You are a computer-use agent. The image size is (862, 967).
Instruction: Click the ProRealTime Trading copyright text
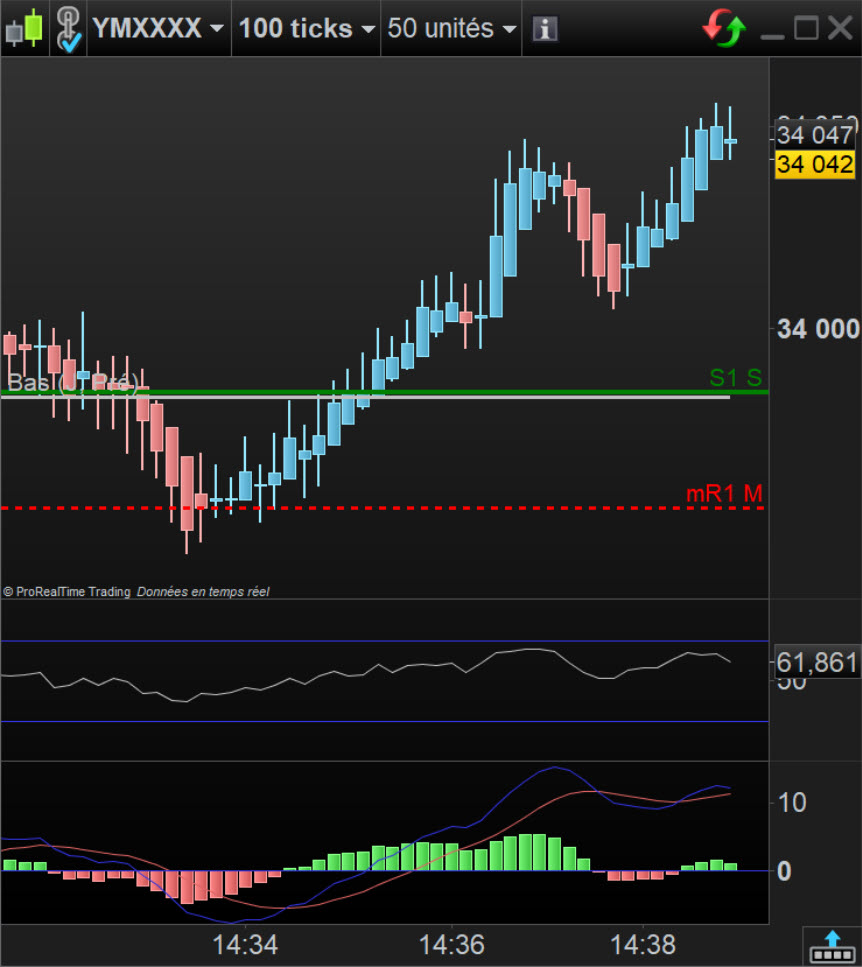67,592
